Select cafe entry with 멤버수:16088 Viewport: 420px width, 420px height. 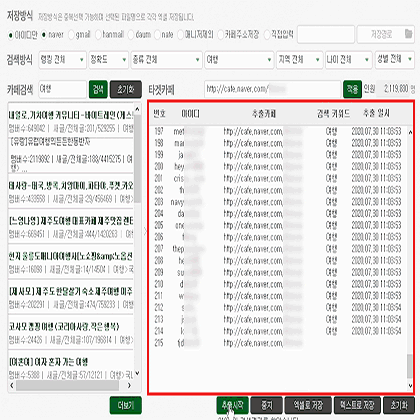pyautogui.click(x=71, y=262)
